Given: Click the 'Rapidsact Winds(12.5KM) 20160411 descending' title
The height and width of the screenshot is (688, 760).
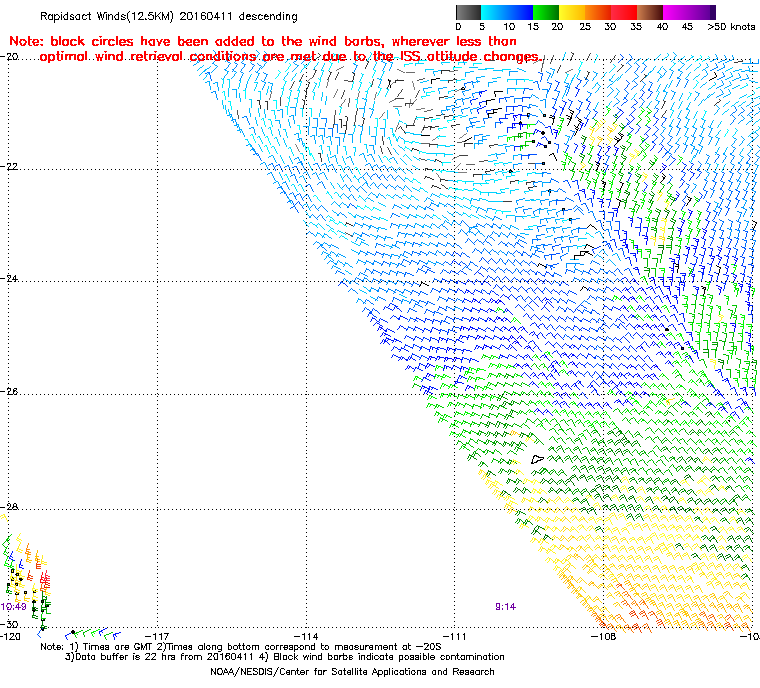Looking at the screenshot, I should click(169, 16).
